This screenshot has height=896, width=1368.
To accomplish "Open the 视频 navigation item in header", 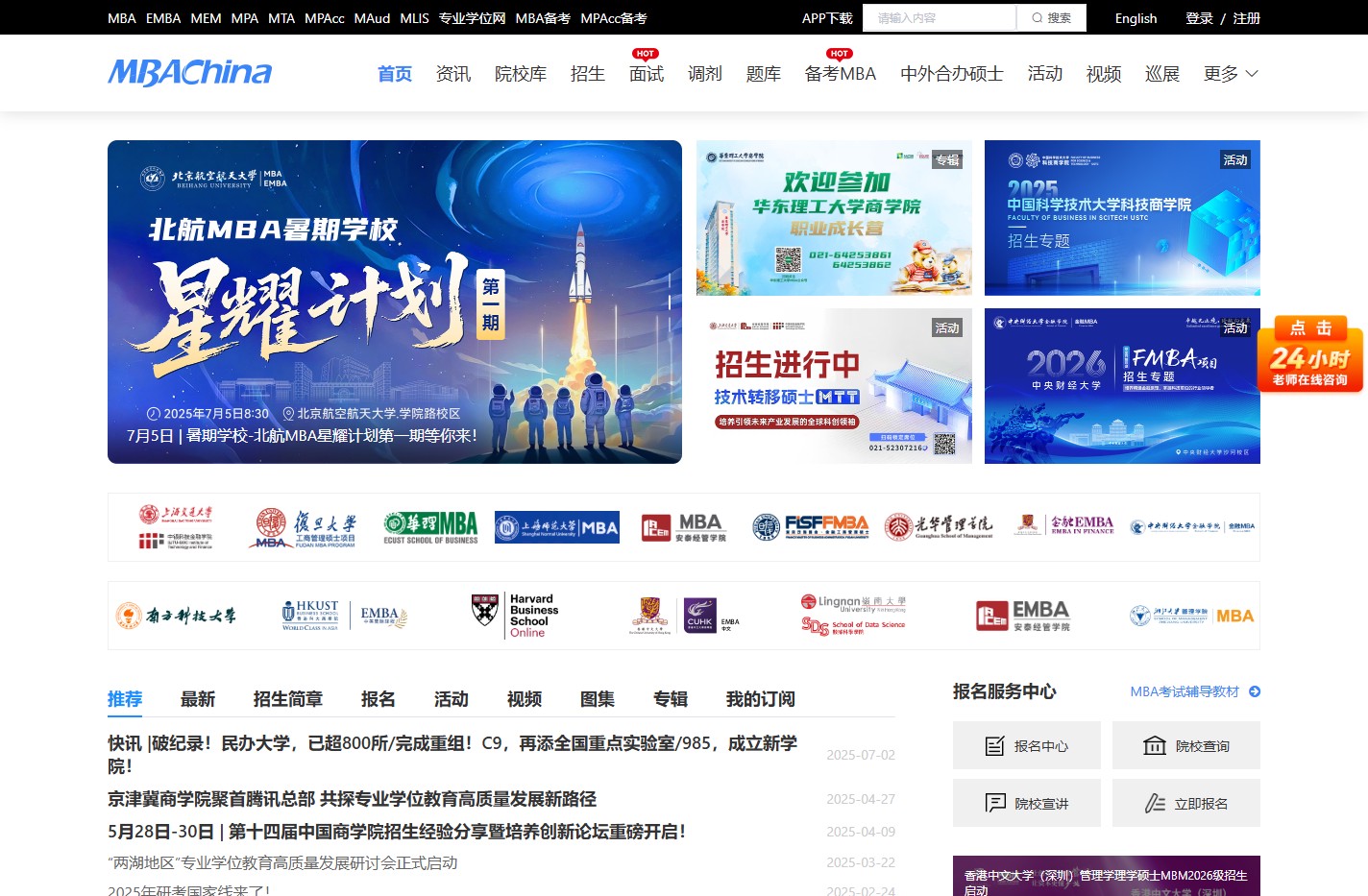I will coord(1104,74).
